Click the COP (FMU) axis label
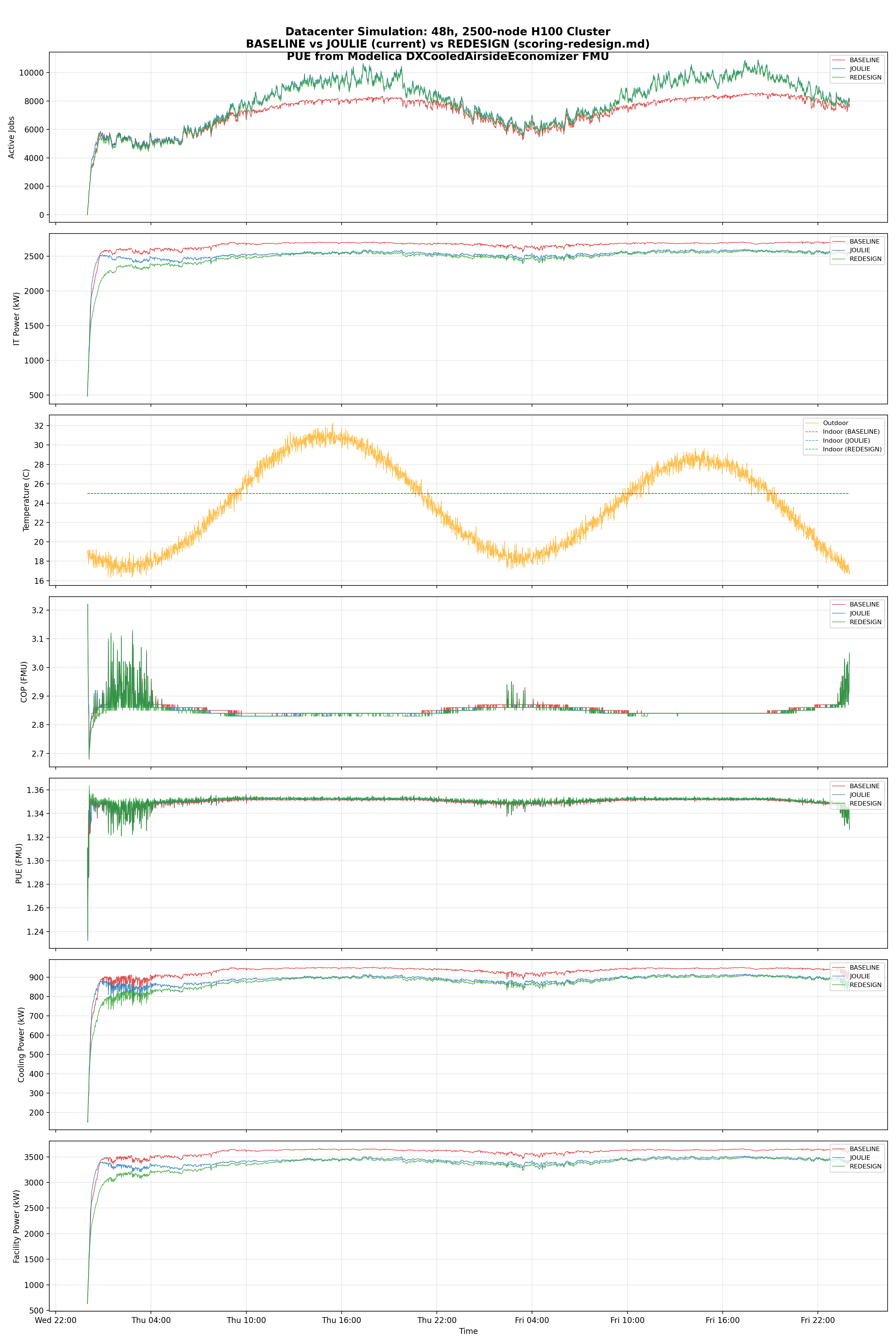The width and height of the screenshot is (896, 1344). coord(24,682)
